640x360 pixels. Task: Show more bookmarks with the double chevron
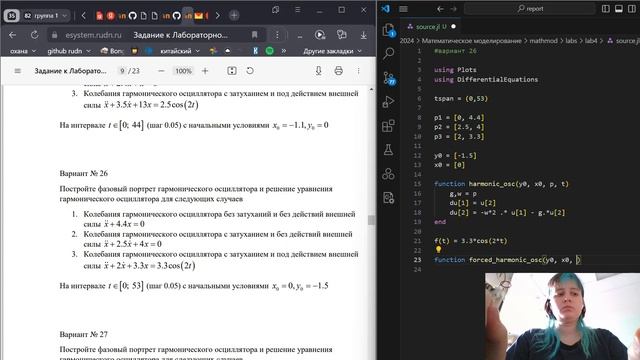(x=284, y=51)
